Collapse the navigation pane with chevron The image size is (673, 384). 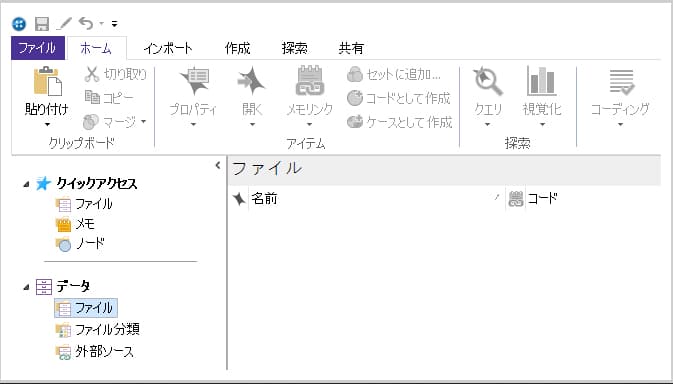[x=218, y=165]
